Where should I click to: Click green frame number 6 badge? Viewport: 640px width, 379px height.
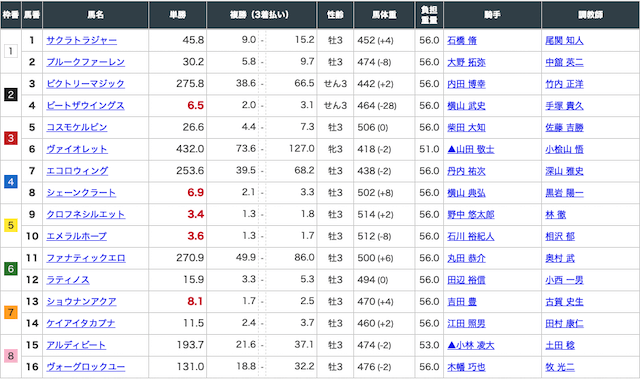[x=11, y=269]
